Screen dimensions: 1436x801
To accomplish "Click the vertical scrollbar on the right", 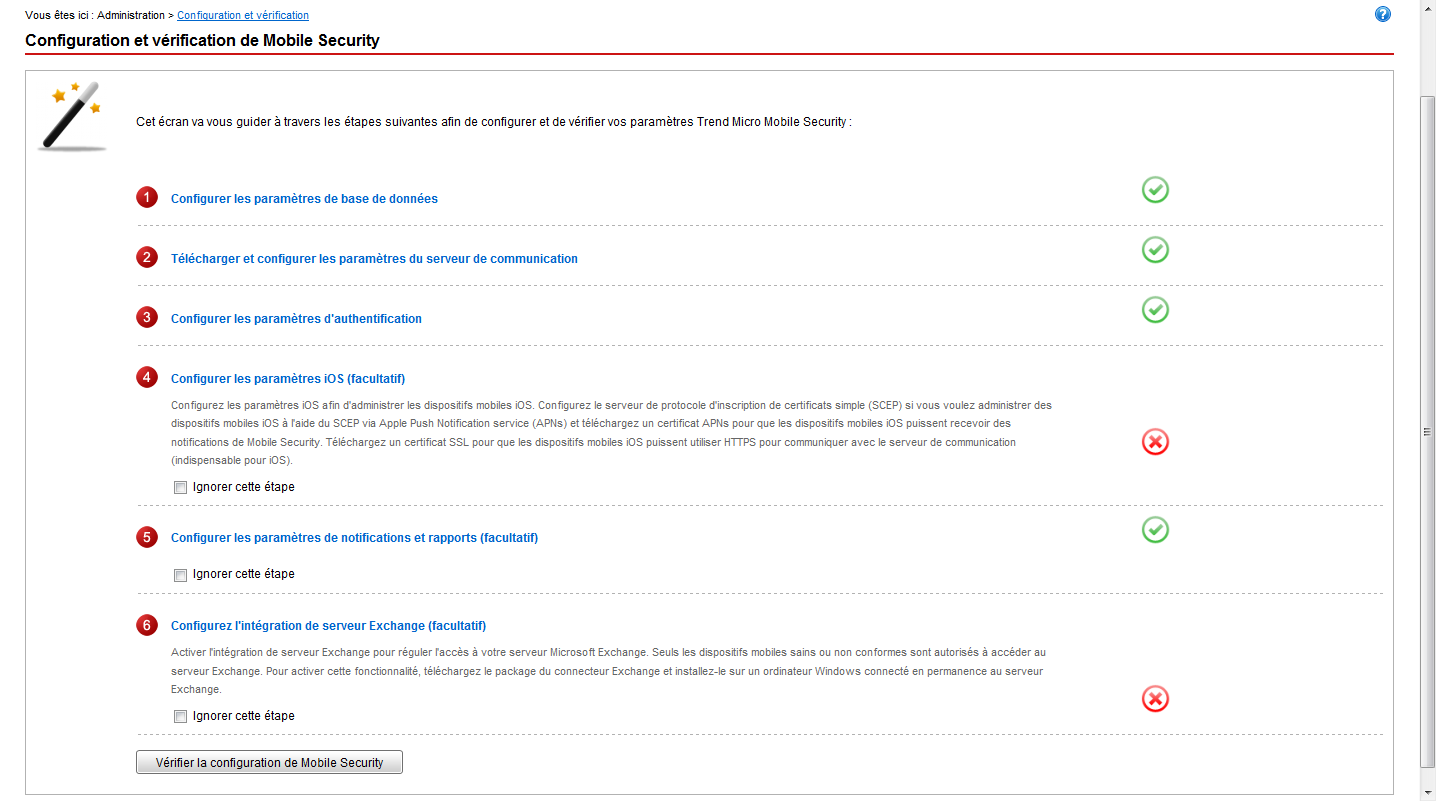I will [1428, 431].
